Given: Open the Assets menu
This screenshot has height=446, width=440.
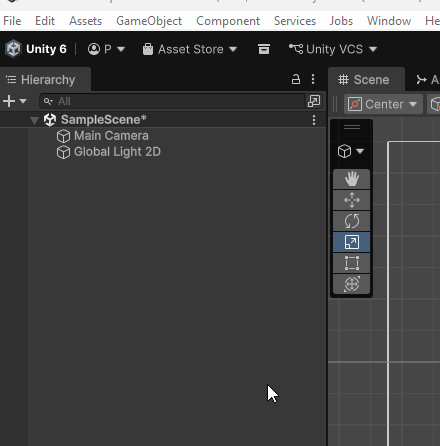Looking at the screenshot, I should pyautogui.click(x=85, y=21).
